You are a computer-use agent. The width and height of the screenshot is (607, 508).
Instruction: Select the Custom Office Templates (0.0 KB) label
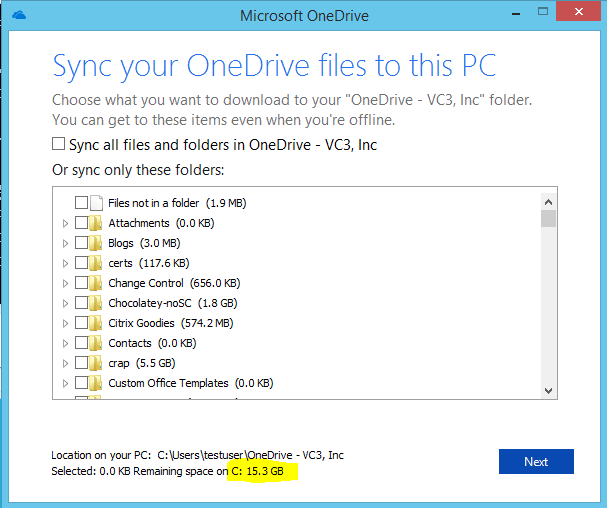click(x=191, y=383)
